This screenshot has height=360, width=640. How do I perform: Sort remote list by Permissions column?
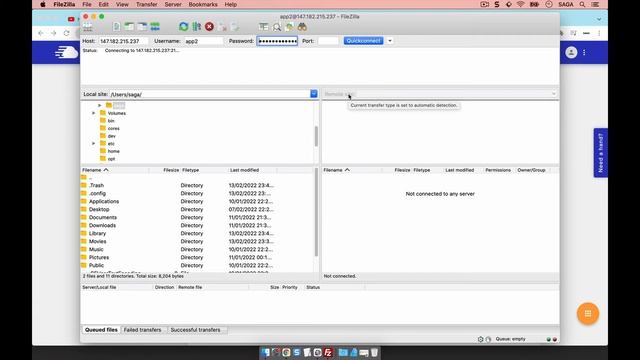(498, 170)
